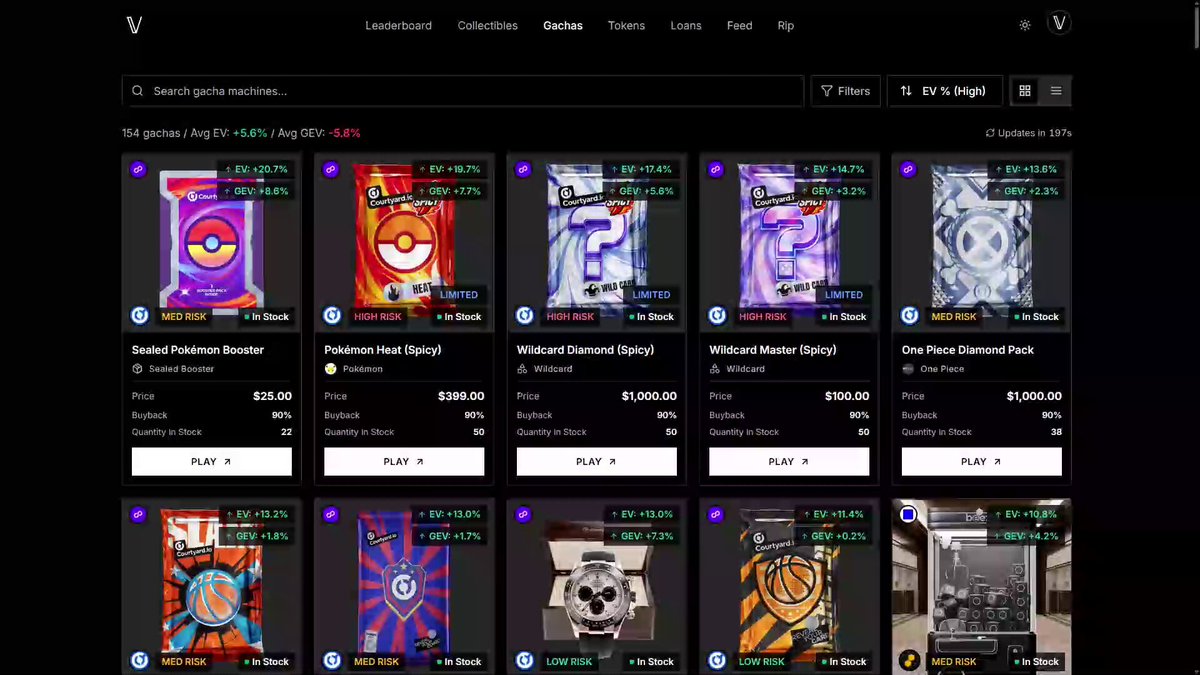Click link icon on the Rolex watch card
1200x675 pixels.
[523, 514]
